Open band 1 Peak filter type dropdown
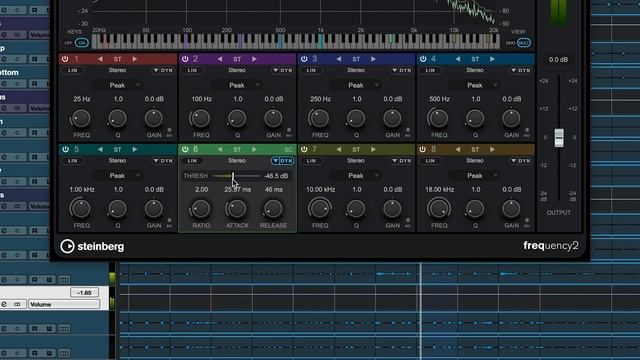Viewport: 640px width, 360px height. (117, 85)
